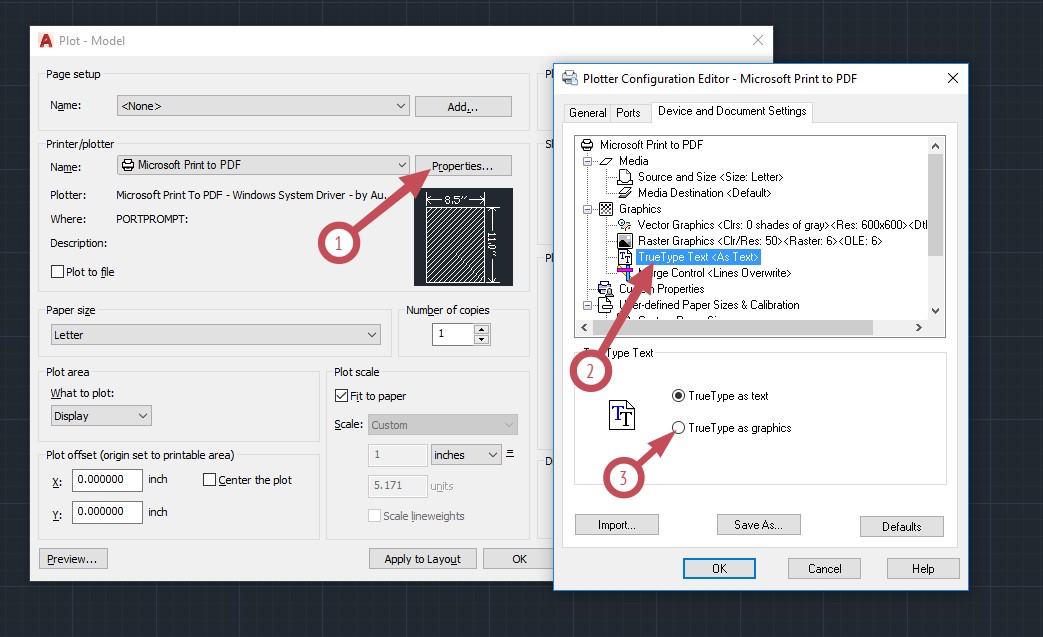Click the Plotter Configuration Editor title icon
The width and height of the screenshot is (1043, 637).
click(x=569, y=78)
